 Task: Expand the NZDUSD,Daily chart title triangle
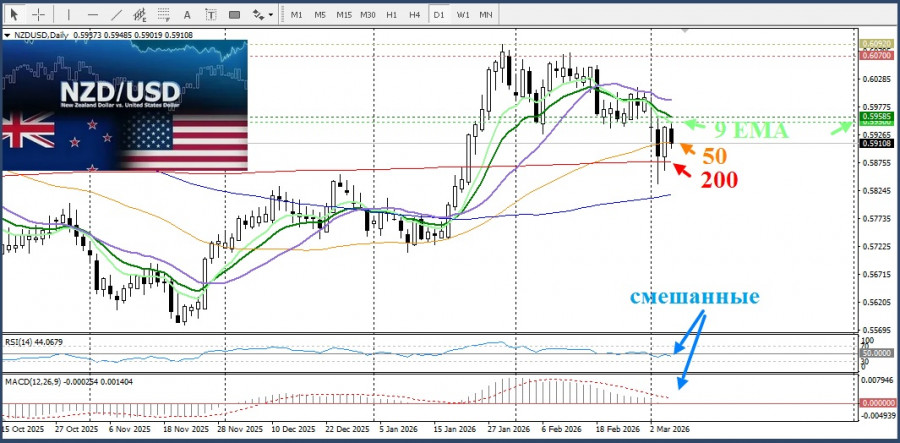pos(7,35)
